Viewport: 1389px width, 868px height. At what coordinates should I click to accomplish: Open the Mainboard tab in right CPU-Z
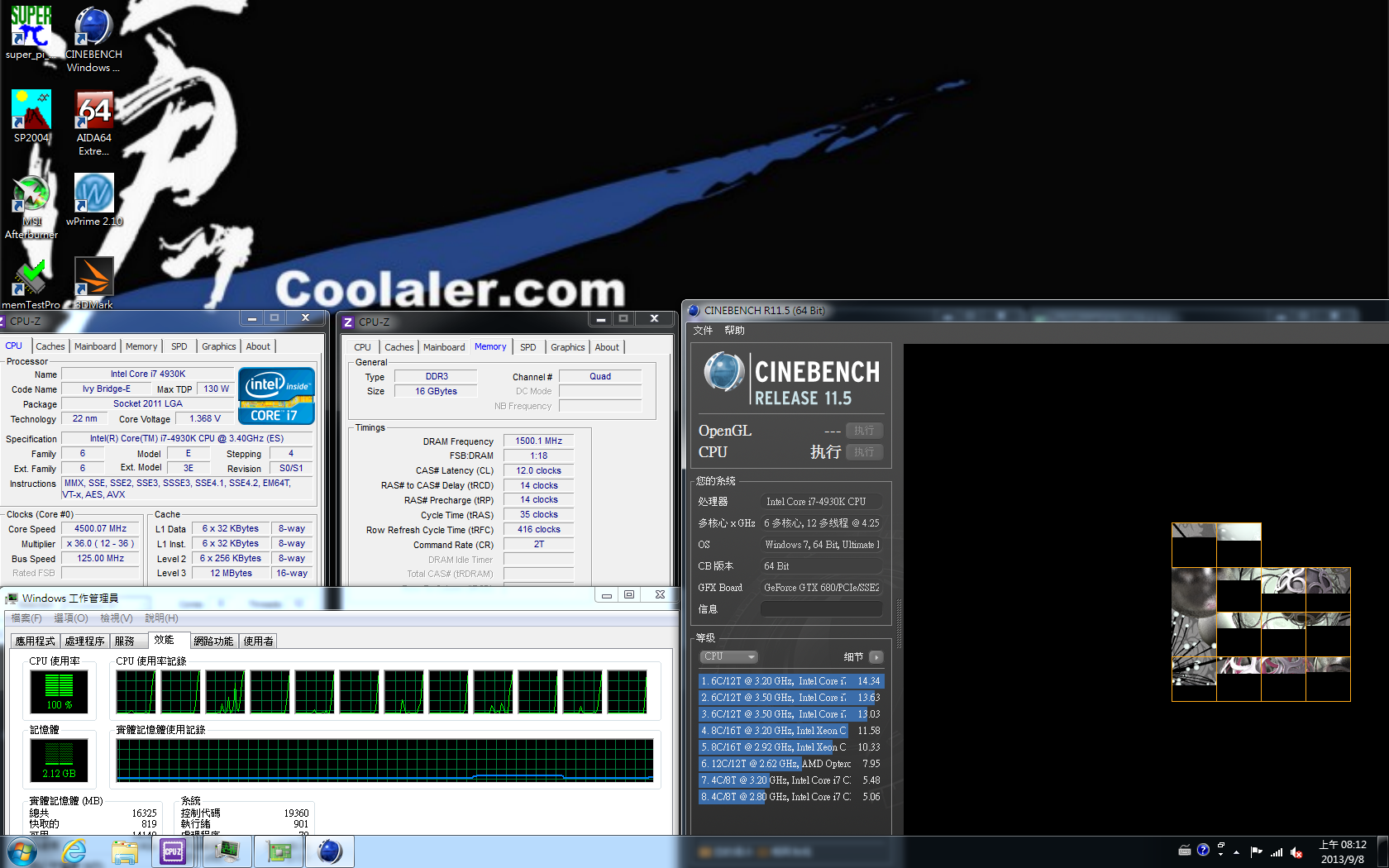point(444,347)
